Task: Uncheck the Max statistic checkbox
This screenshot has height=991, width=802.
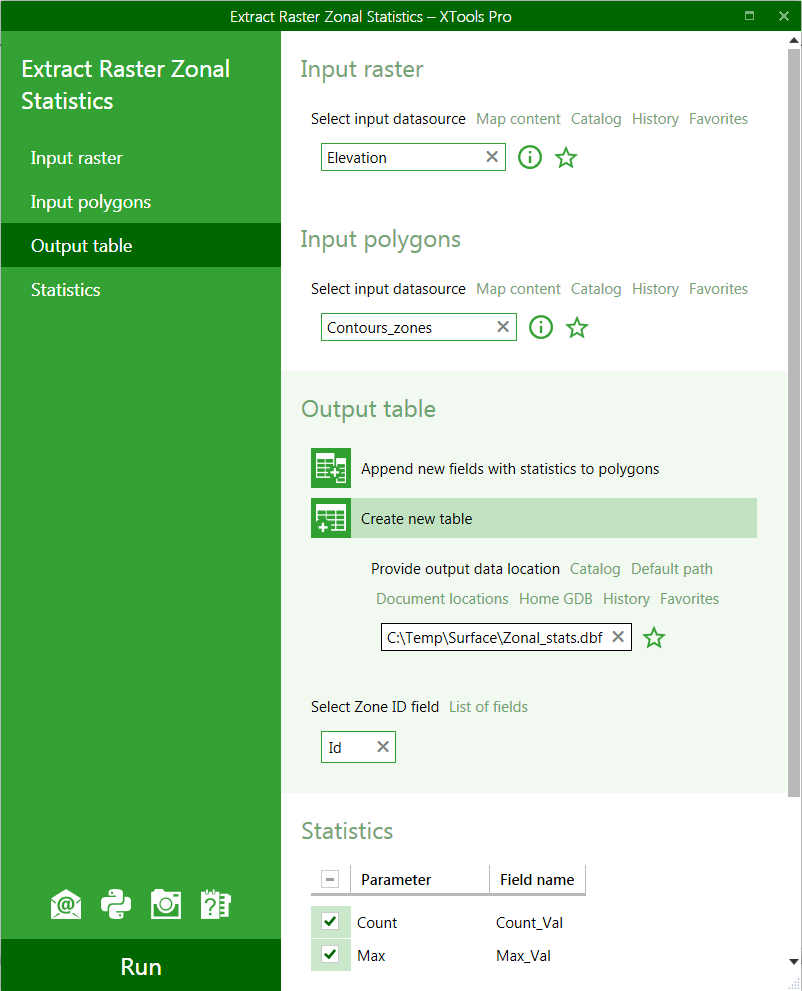Action: [x=330, y=954]
